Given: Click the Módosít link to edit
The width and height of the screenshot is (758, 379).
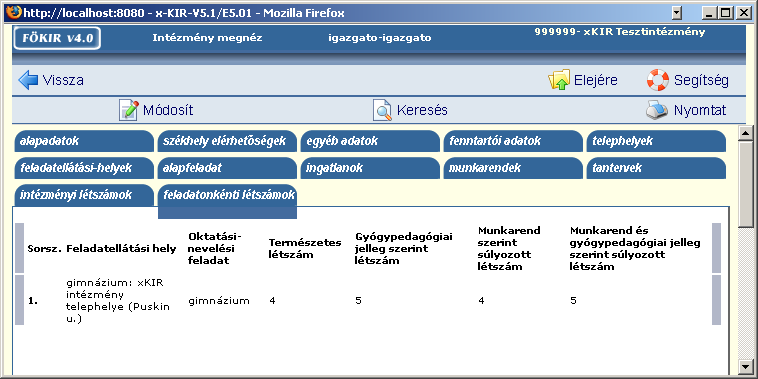Looking at the screenshot, I should coord(168,110).
